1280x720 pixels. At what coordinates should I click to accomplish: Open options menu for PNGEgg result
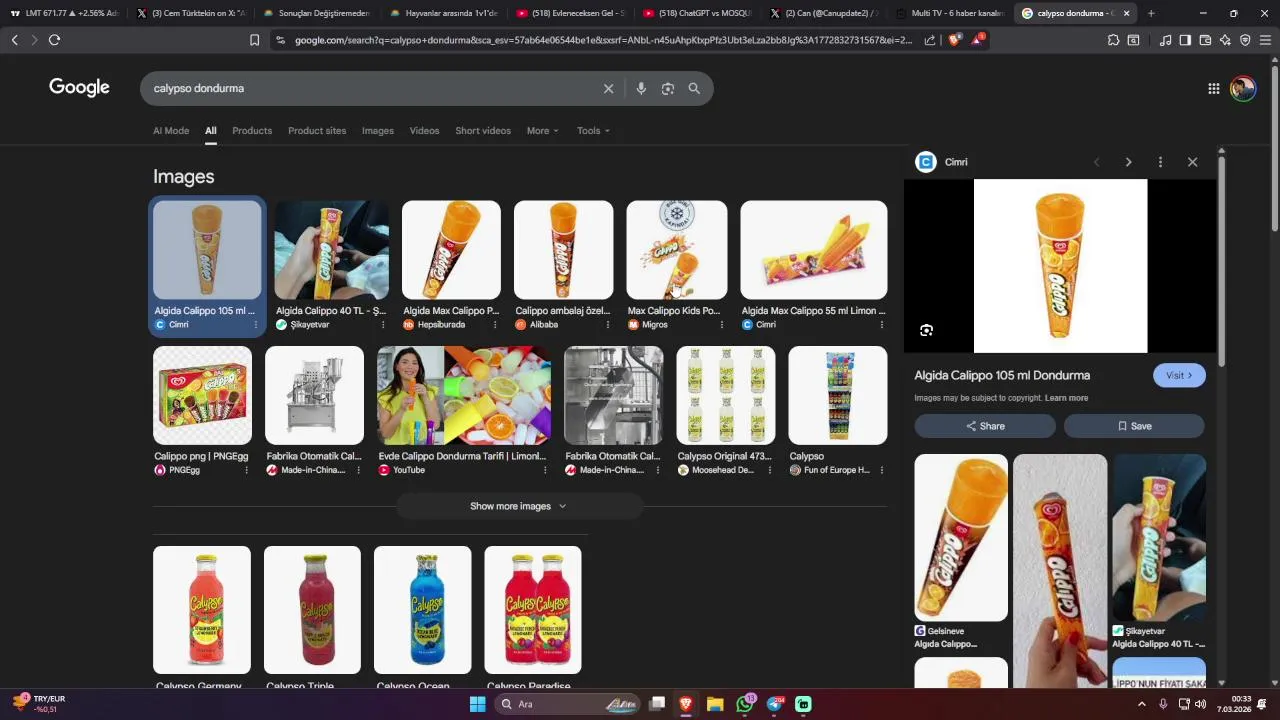pos(246,470)
